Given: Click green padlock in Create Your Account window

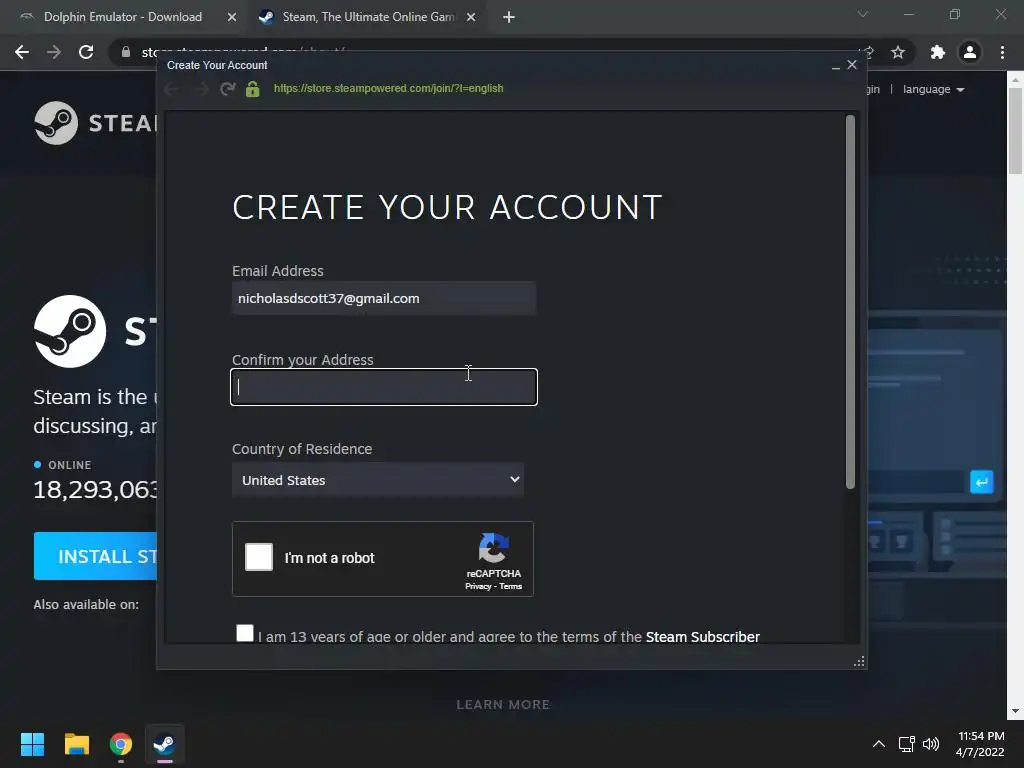Looking at the screenshot, I should point(253,89).
